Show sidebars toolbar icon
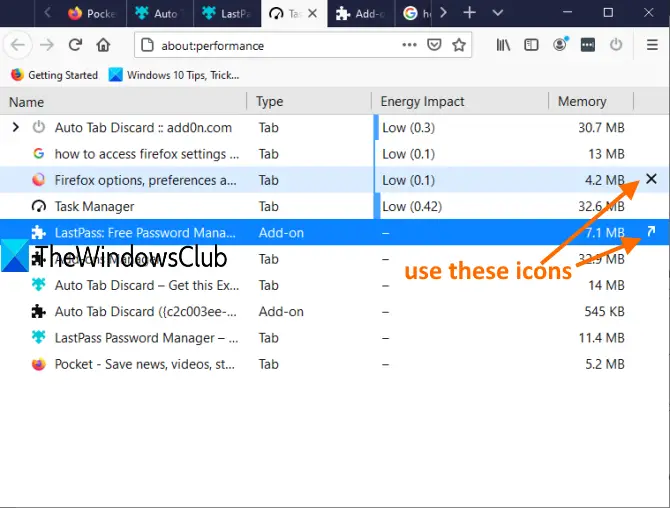Image resolution: width=670 pixels, height=508 pixels. pos(531,45)
